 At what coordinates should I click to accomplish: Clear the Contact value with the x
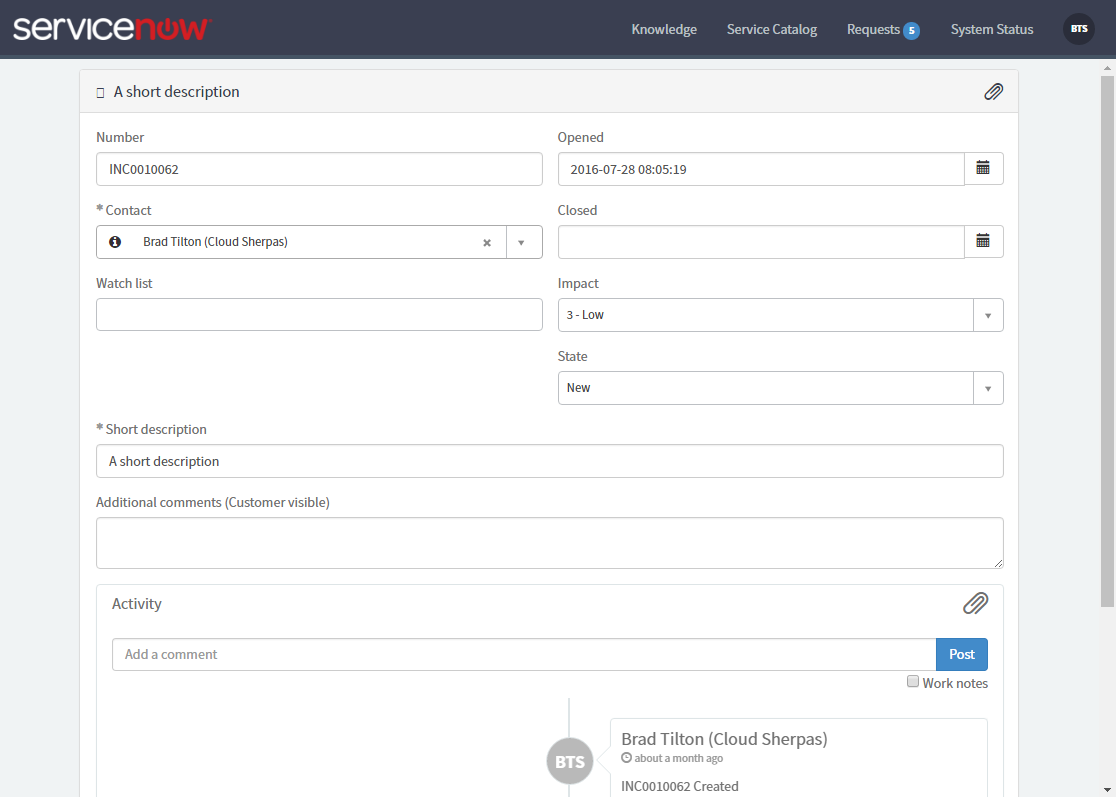(487, 243)
